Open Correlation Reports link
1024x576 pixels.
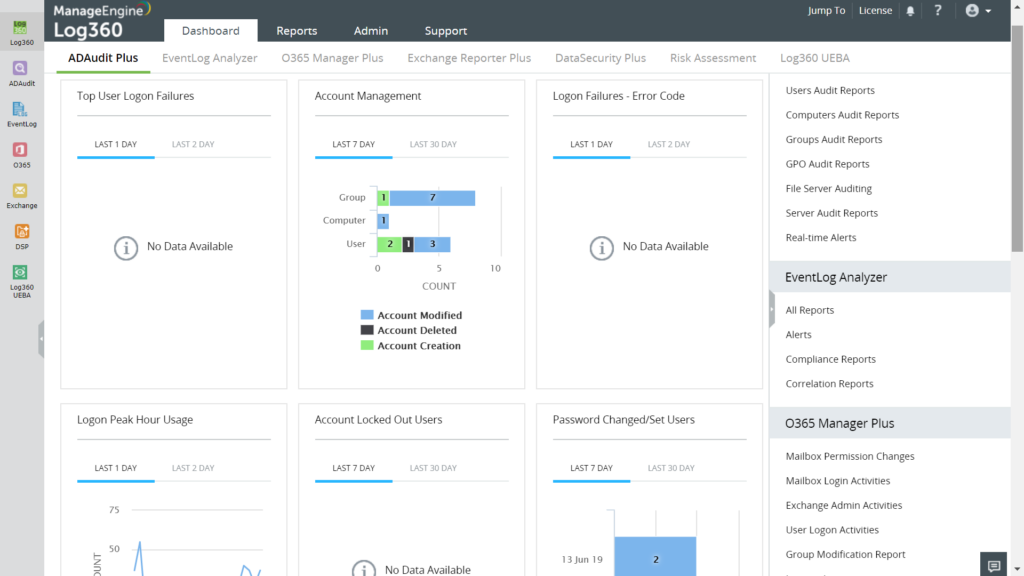(829, 384)
